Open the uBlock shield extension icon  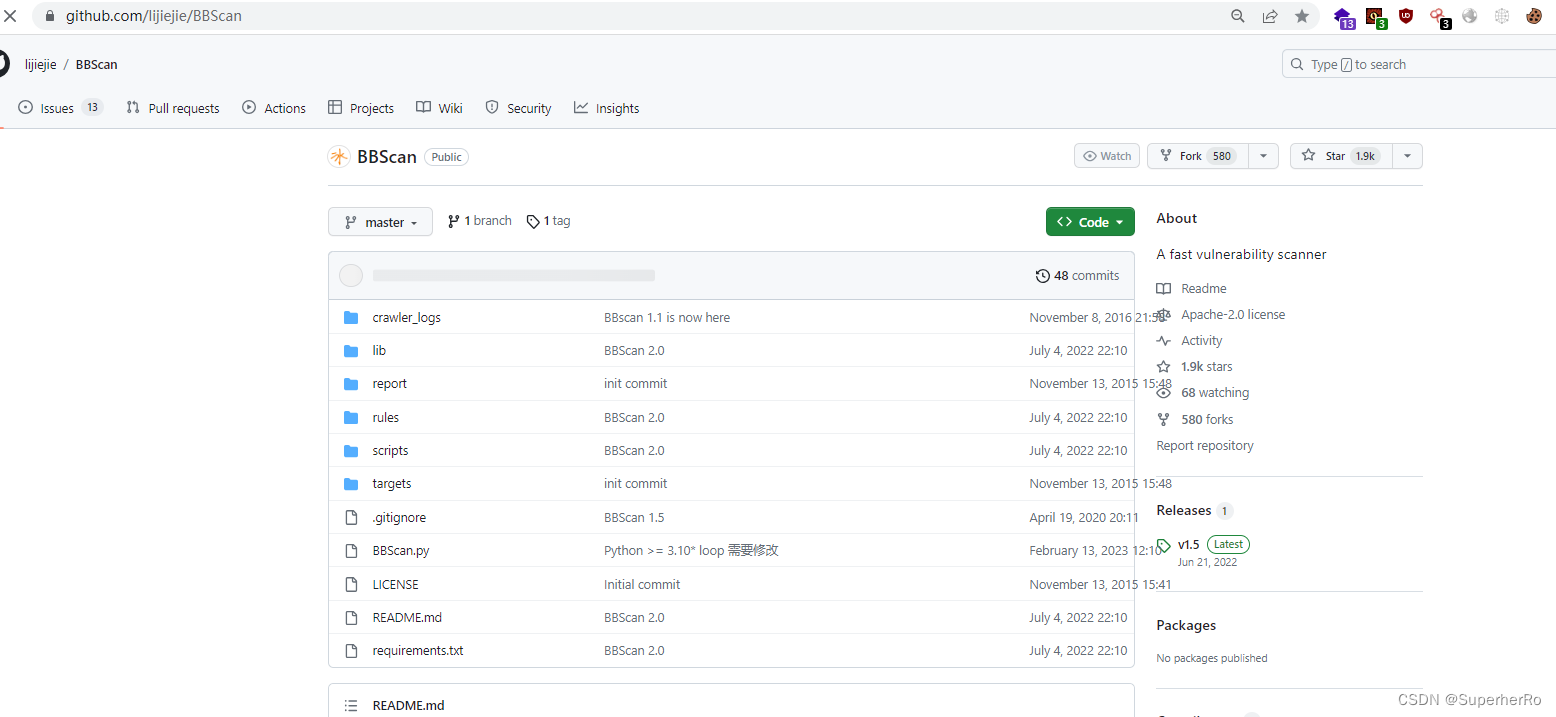coord(1406,15)
